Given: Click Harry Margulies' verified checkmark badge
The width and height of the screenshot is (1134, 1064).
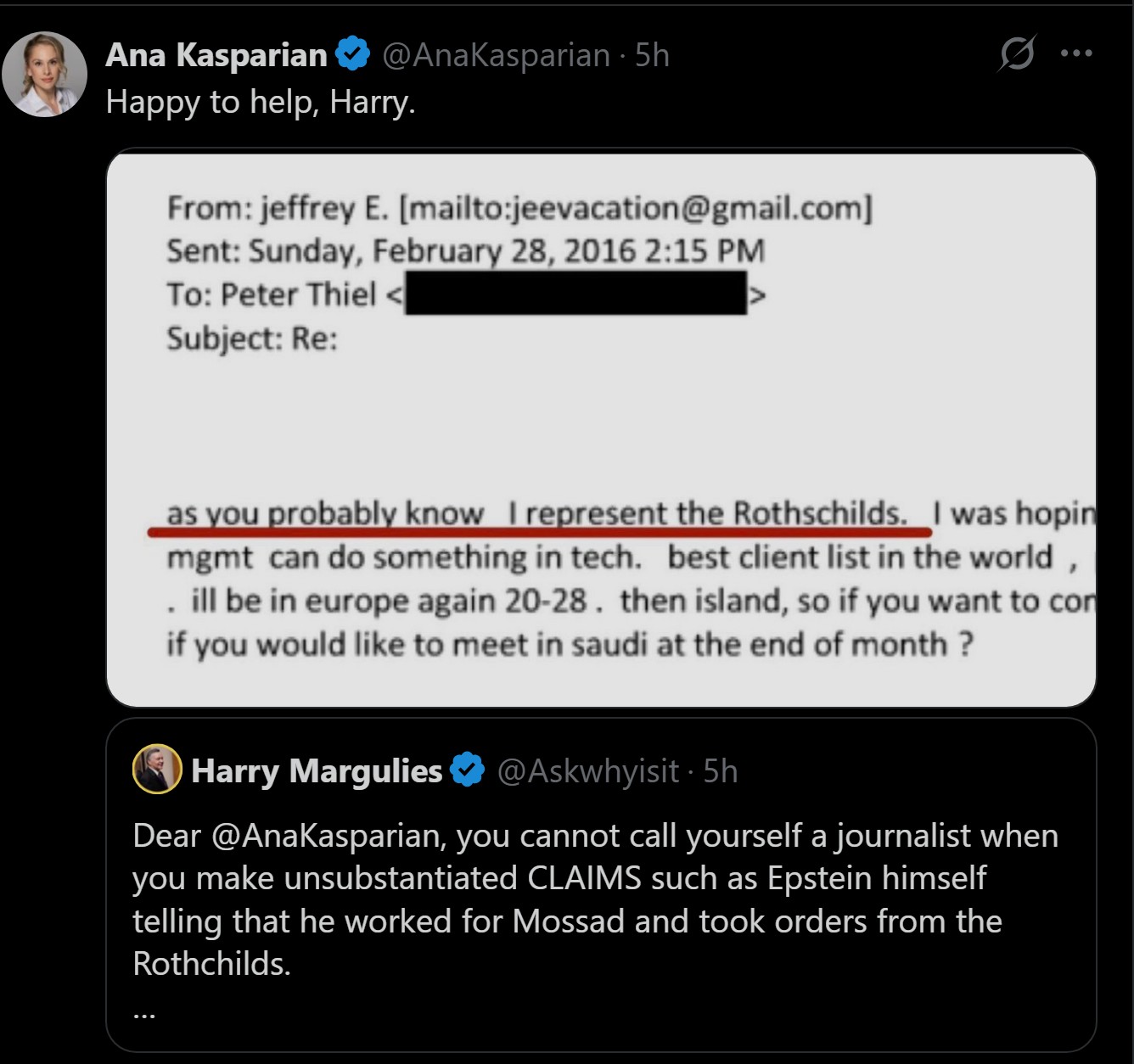Looking at the screenshot, I should point(467,770).
